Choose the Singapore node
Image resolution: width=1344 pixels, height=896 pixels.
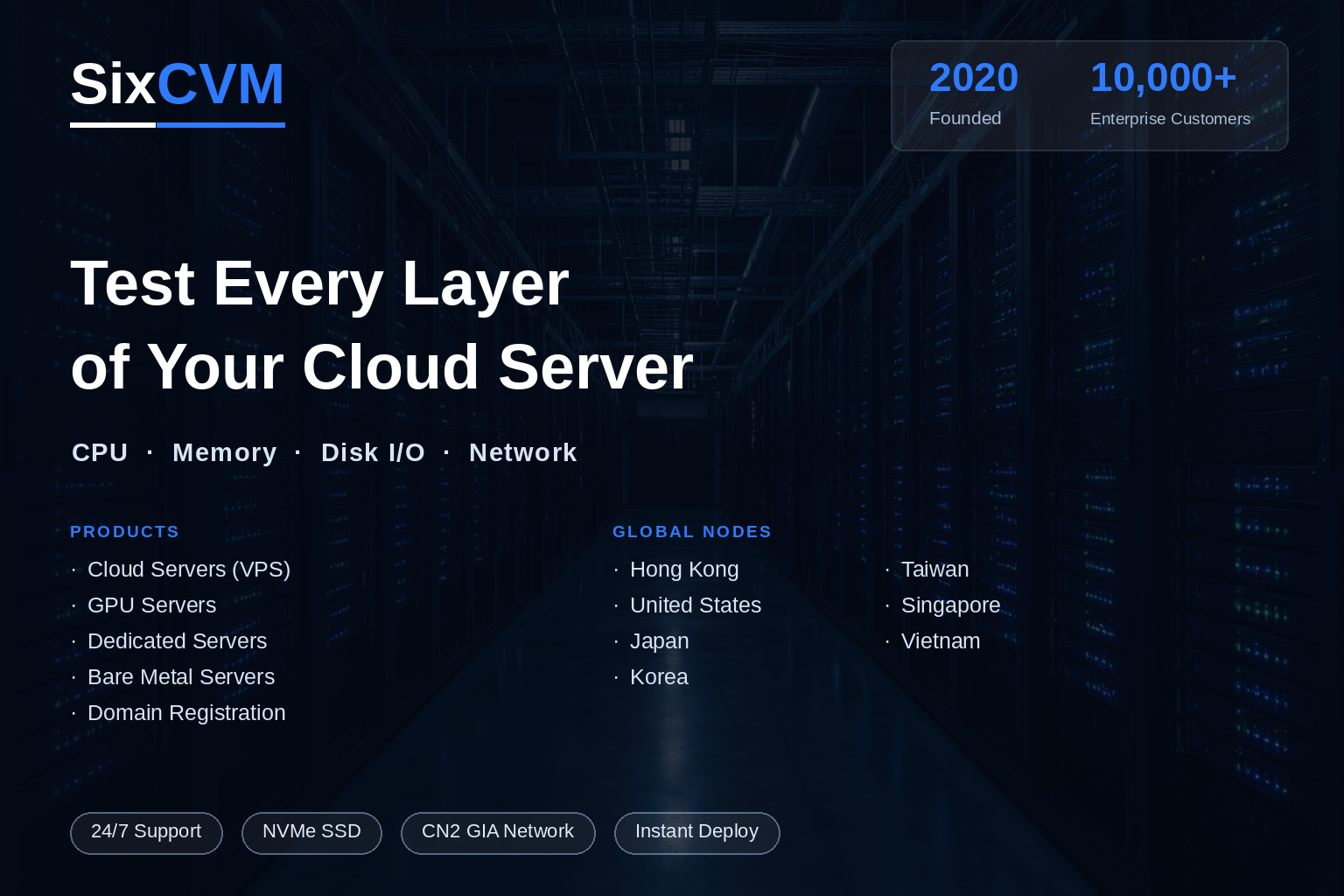click(951, 605)
